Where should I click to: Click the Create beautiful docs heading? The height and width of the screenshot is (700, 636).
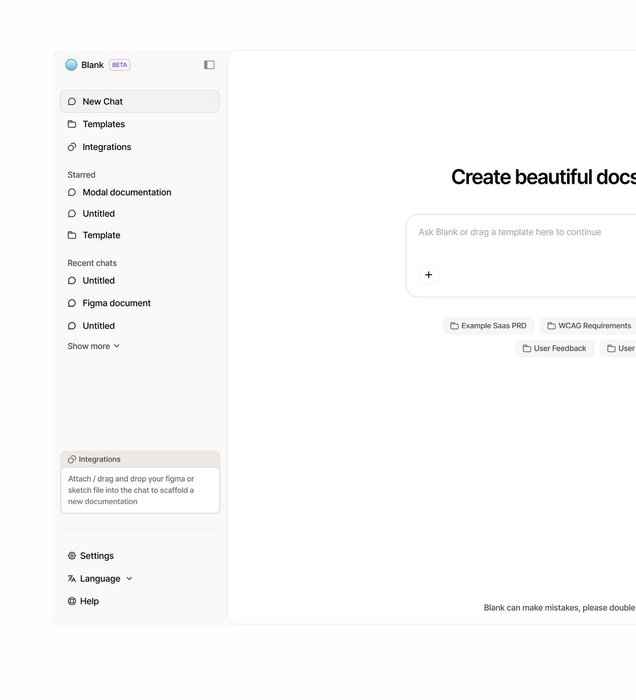pyautogui.click(x=544, y=177)
